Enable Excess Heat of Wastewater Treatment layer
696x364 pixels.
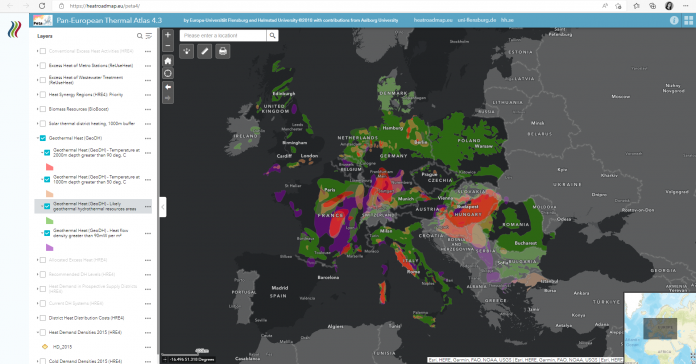43,80
